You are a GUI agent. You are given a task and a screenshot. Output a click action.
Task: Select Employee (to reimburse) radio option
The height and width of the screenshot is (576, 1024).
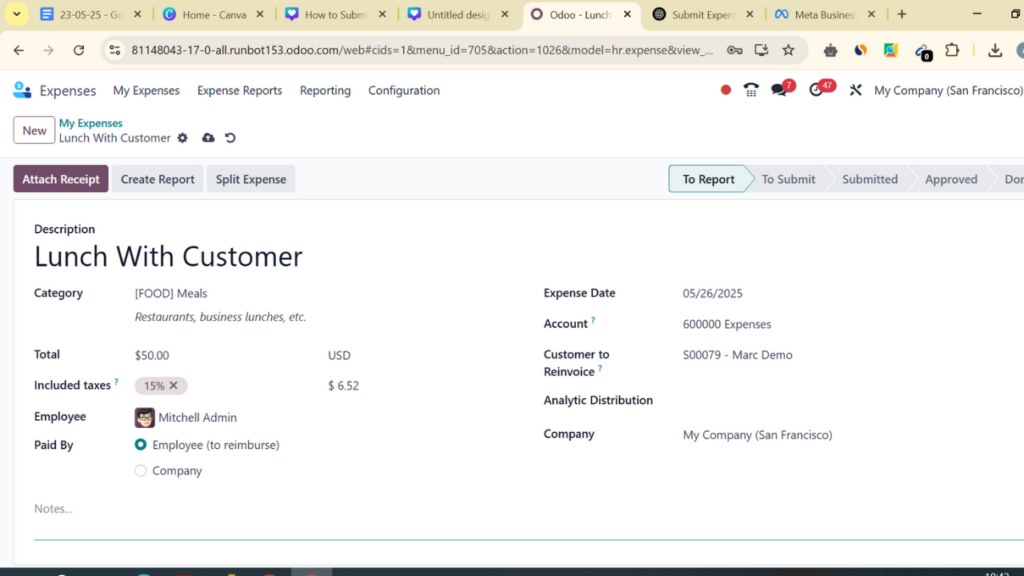(x=140, y=445)
